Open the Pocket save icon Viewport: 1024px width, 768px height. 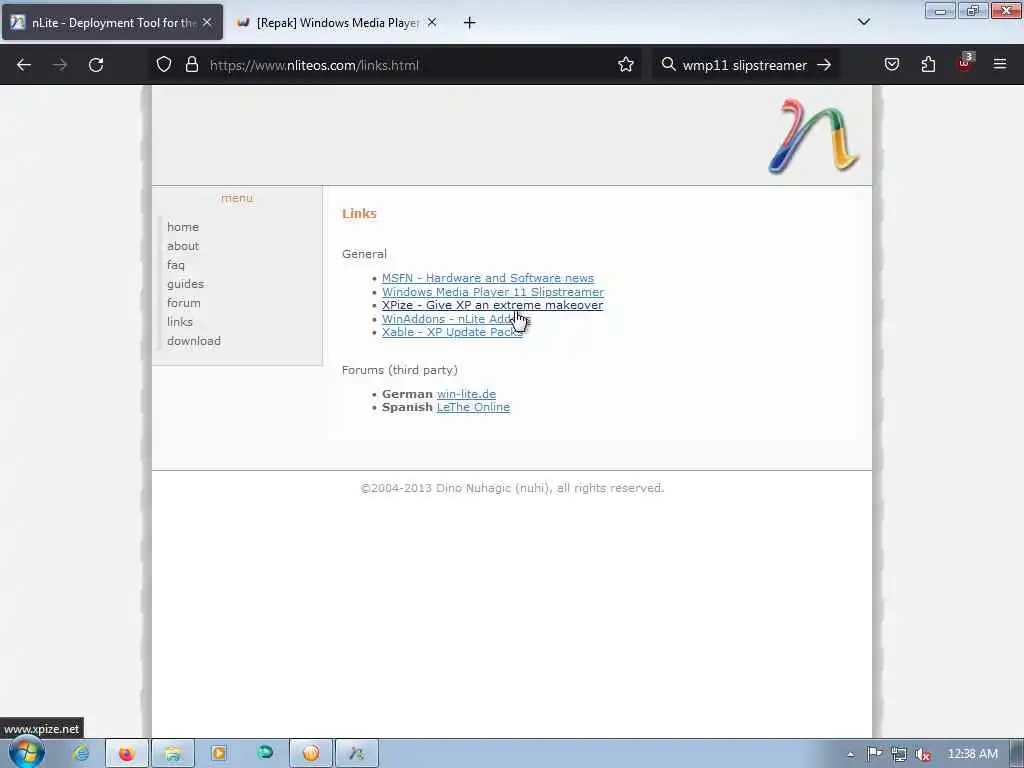tap(892, 65)
